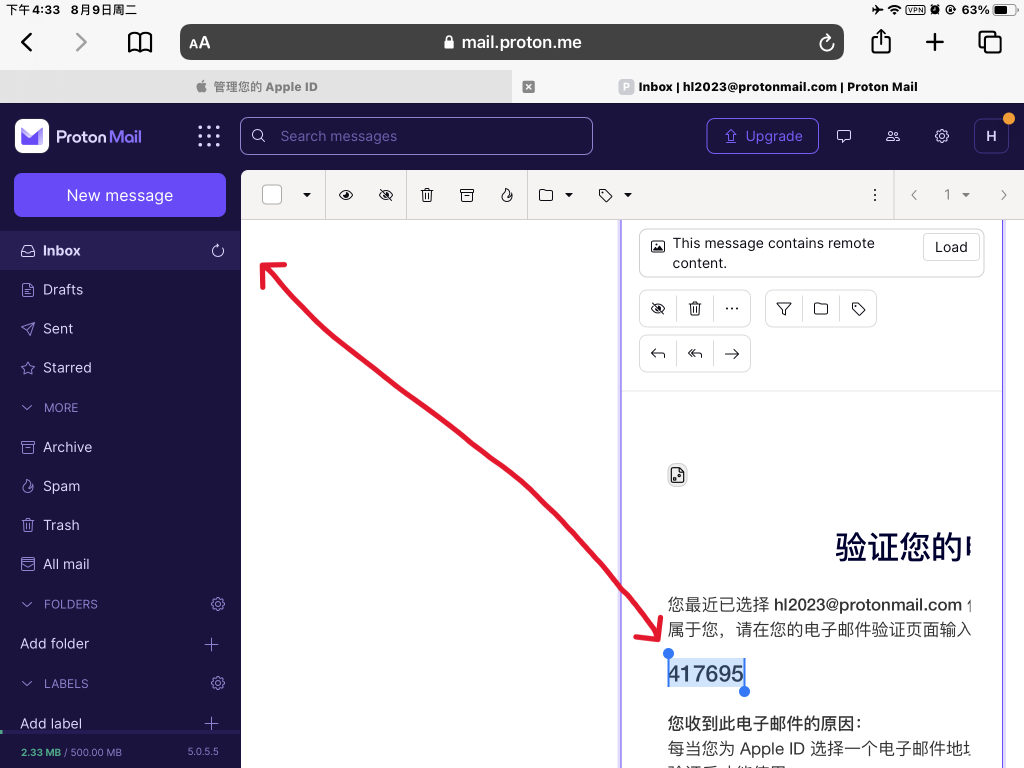Open the feedback chat bubble icon
Image resolution: width=1024 pixels, height=768 pixels.
(844, 136)
